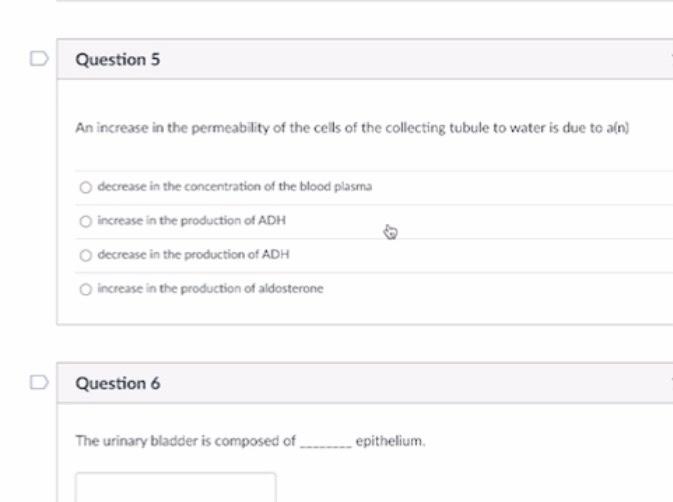Choose the increase in ADH production radio button
This screenshot has height=502, width=673.
pyautogui.click(x=86, y=221)
